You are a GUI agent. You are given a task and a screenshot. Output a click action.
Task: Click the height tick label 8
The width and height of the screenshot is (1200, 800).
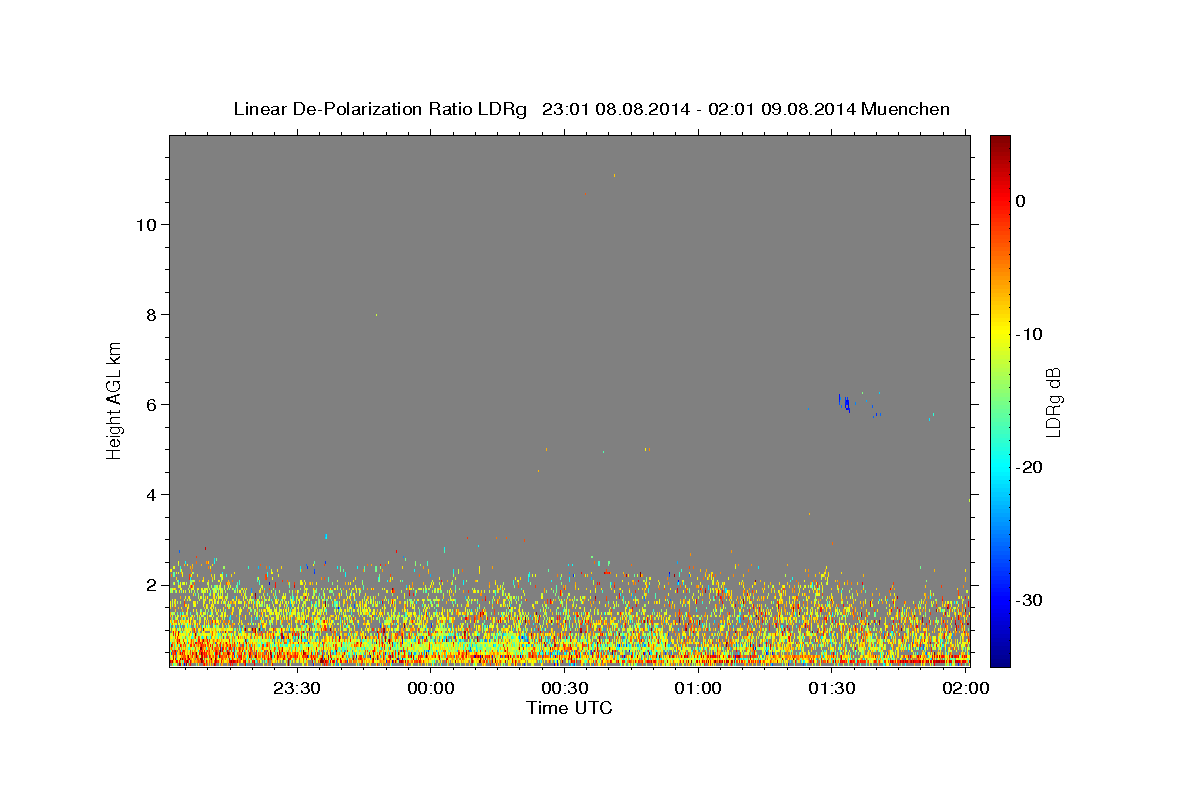pos(150,314)
